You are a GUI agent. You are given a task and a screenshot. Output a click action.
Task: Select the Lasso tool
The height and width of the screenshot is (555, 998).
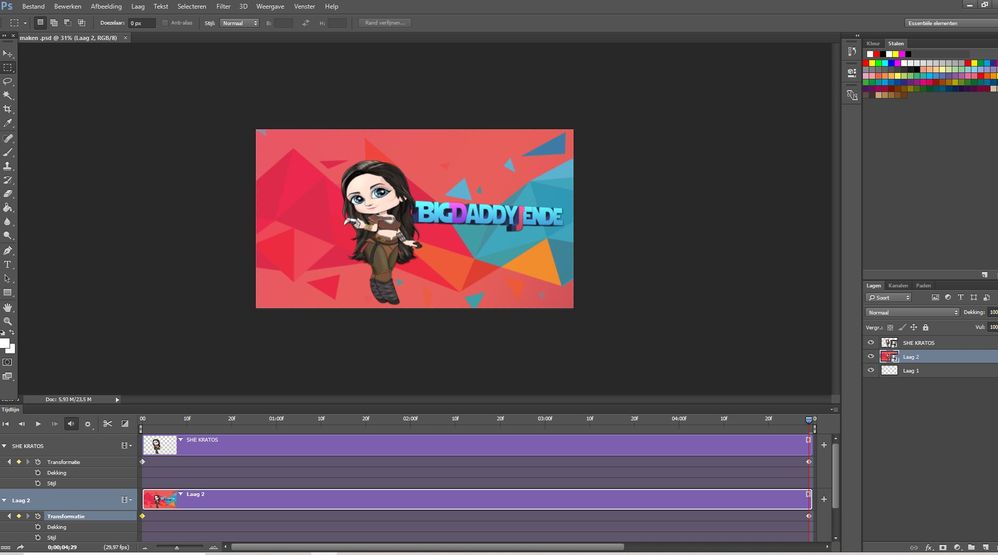(x=8, y=81)
